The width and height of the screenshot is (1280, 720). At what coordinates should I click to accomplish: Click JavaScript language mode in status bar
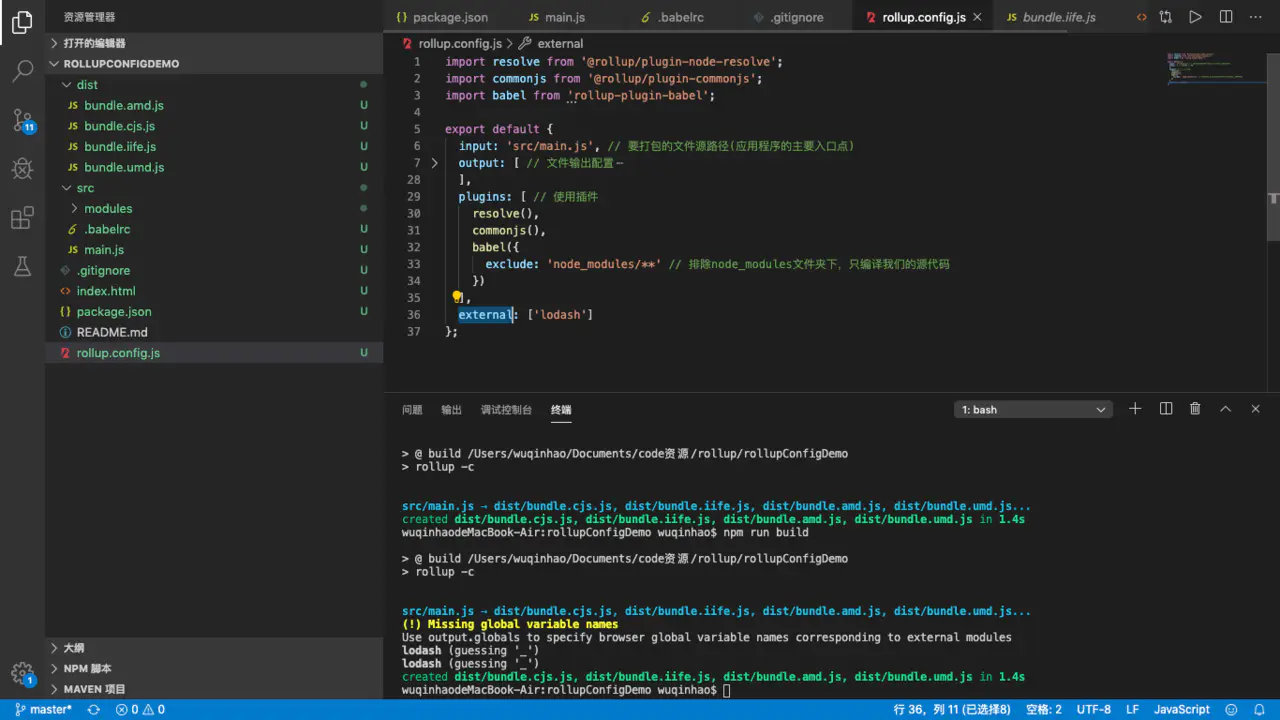tap(1181, 709)
